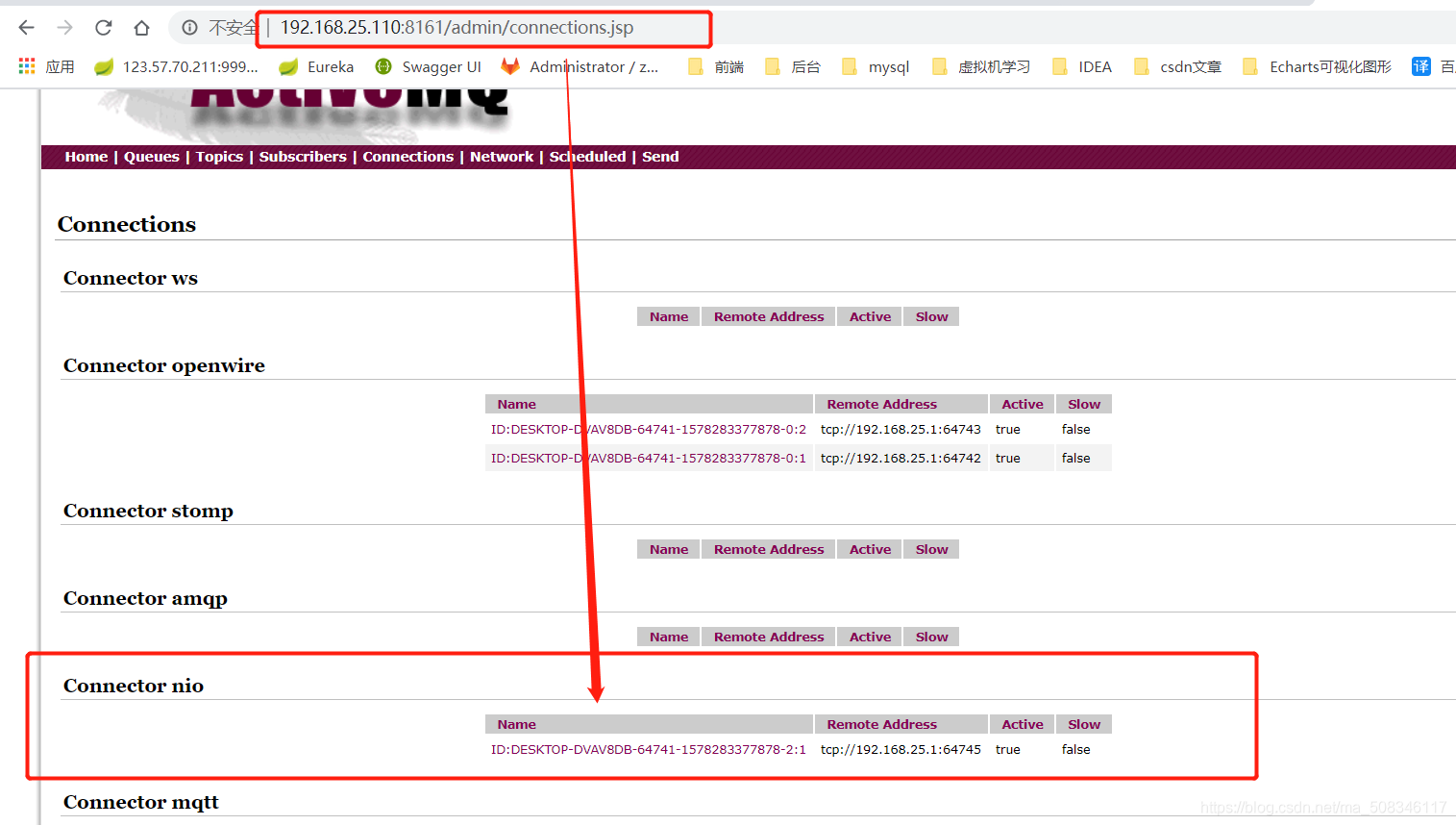Open the 虚拟机学习 bookmark folder
This screenshot has width=1456, height=825.
click(x=981, y=66)
